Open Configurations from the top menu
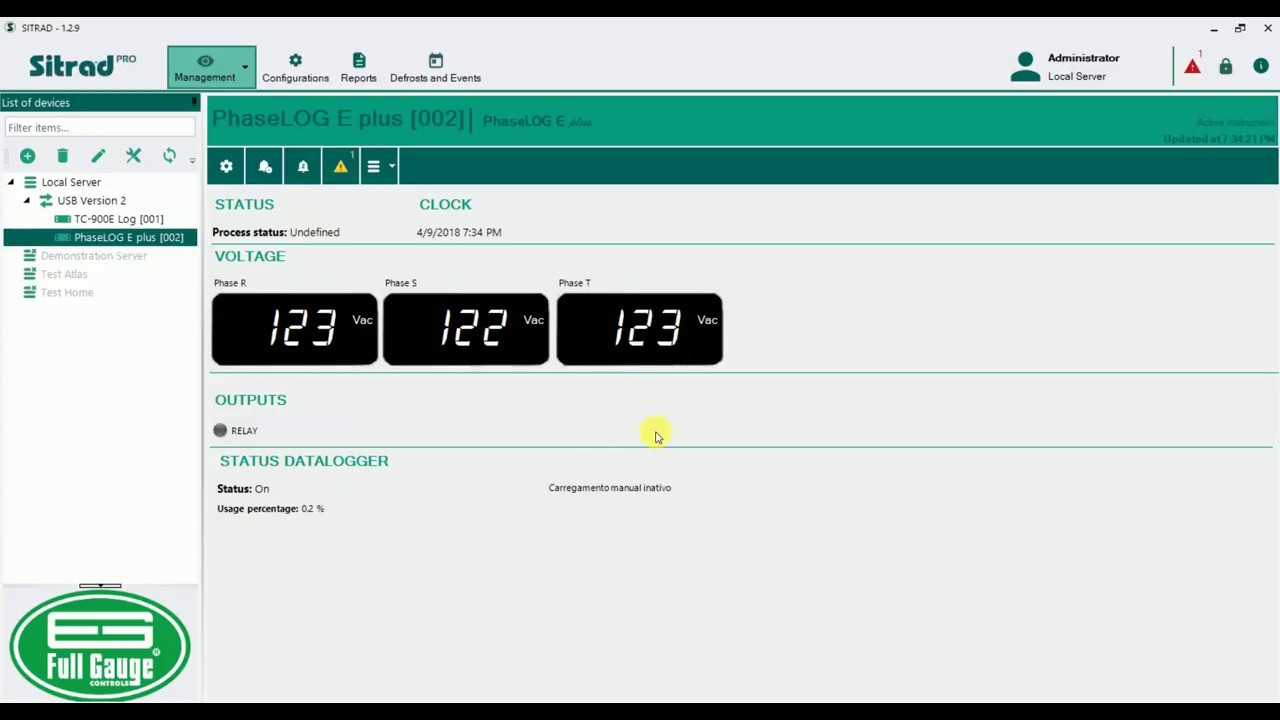 (x=295, y=68)
